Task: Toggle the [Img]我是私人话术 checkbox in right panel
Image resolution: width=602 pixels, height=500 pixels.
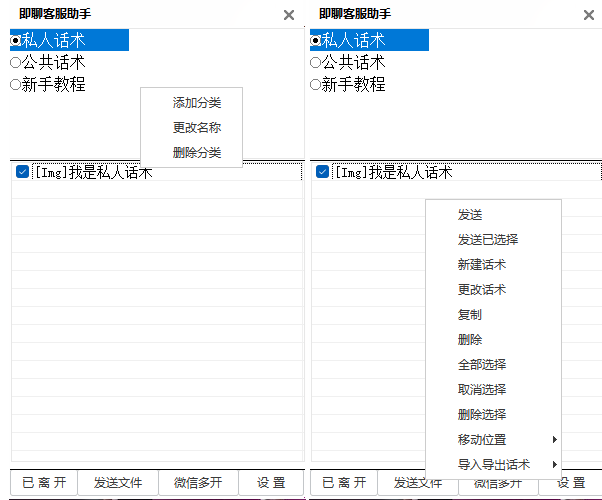Action: point(322,172)
